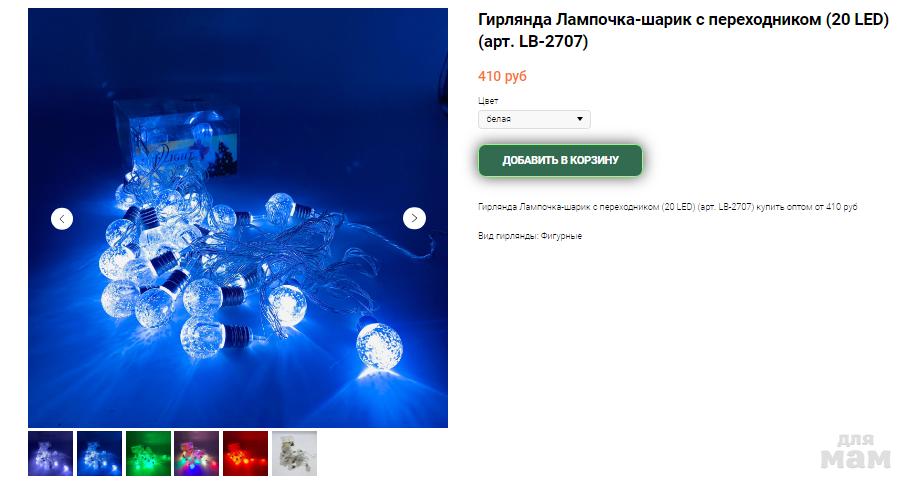
Task: Click the Цвет label above the dropdown
Action: click(x=488, y=101)
